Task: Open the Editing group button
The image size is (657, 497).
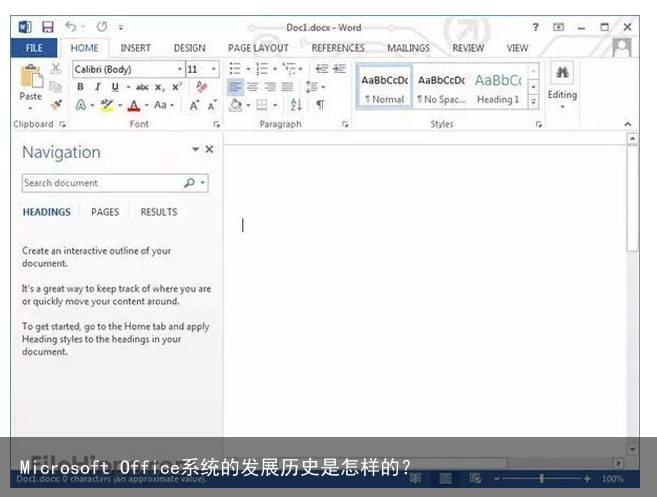Action: click(562, 87)
